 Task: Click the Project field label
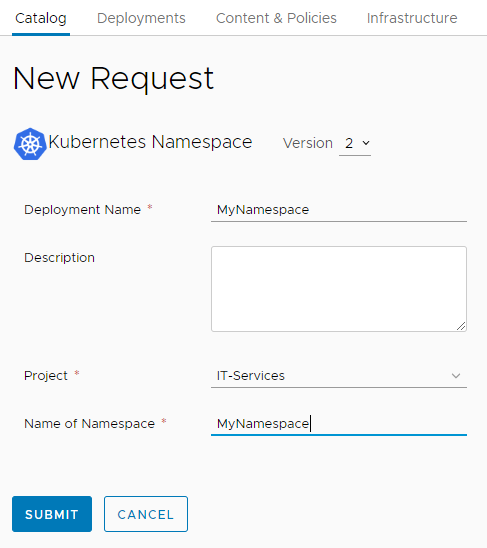[x=46, y=376]
